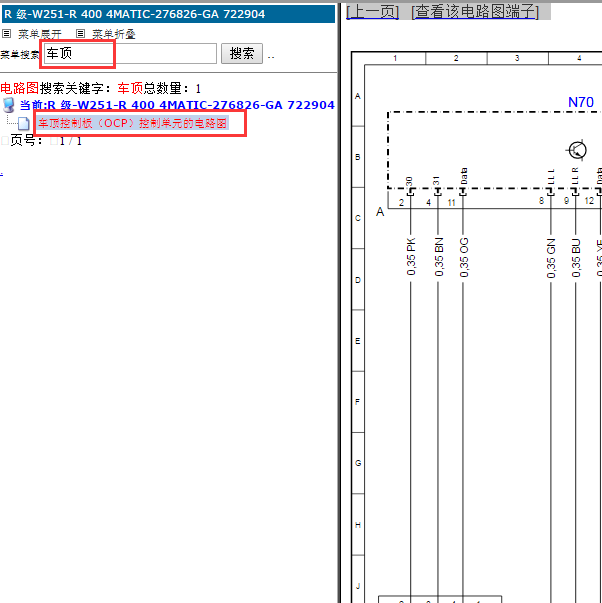Click connector pin number 11
Viewport: 602px width, 603px height.
click(452, 203)
